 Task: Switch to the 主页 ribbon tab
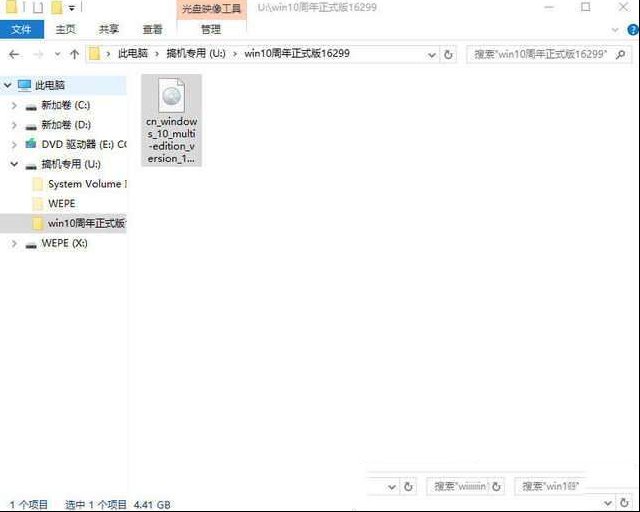[65, 29]
